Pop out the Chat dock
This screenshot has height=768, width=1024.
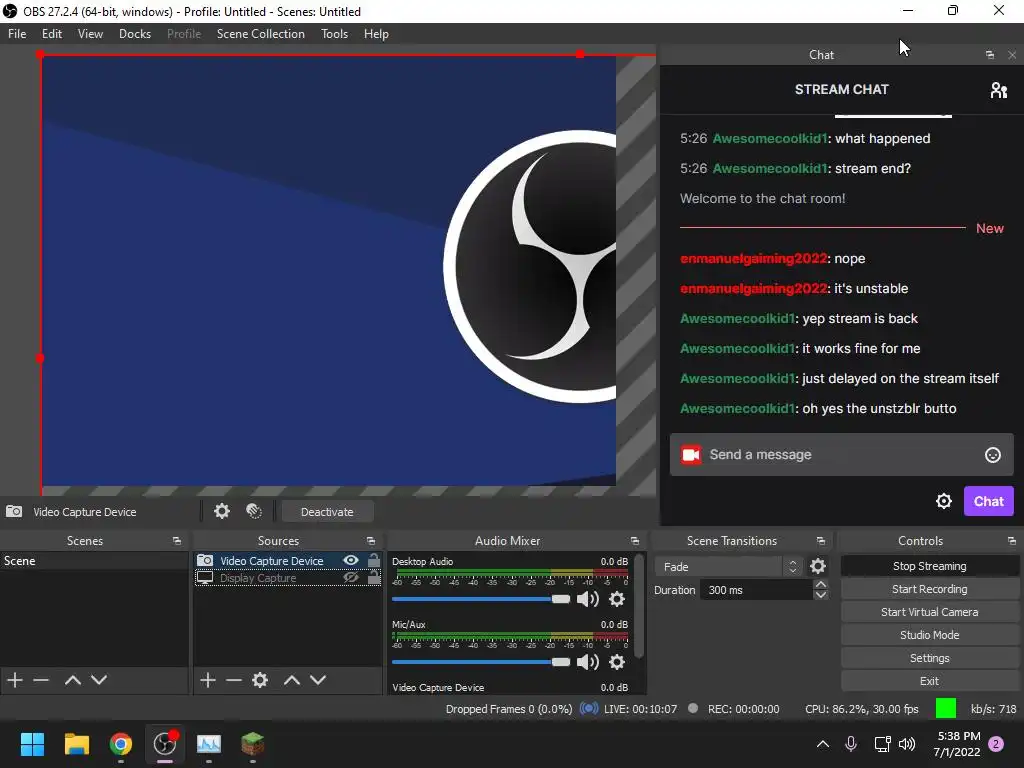990,55
